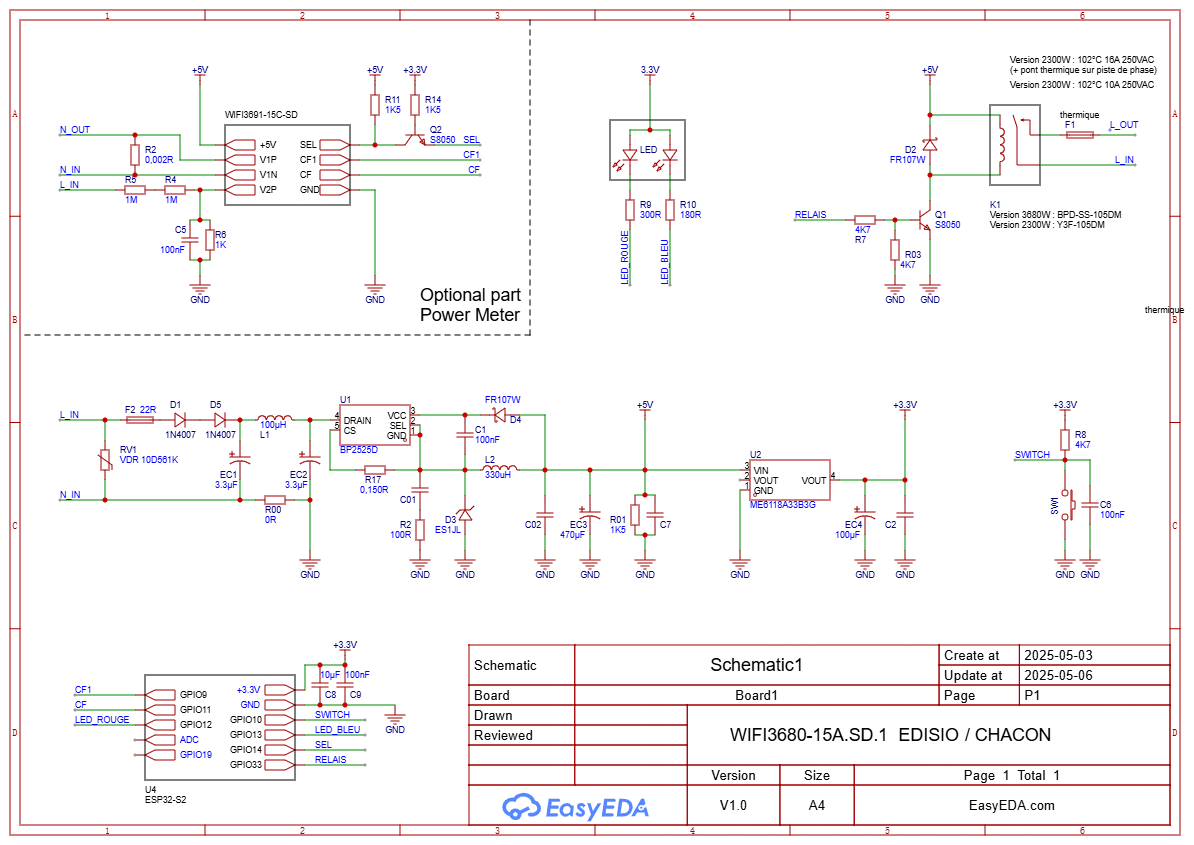
Task: Select the R00 0R resistor
Action: coord(275,500)
